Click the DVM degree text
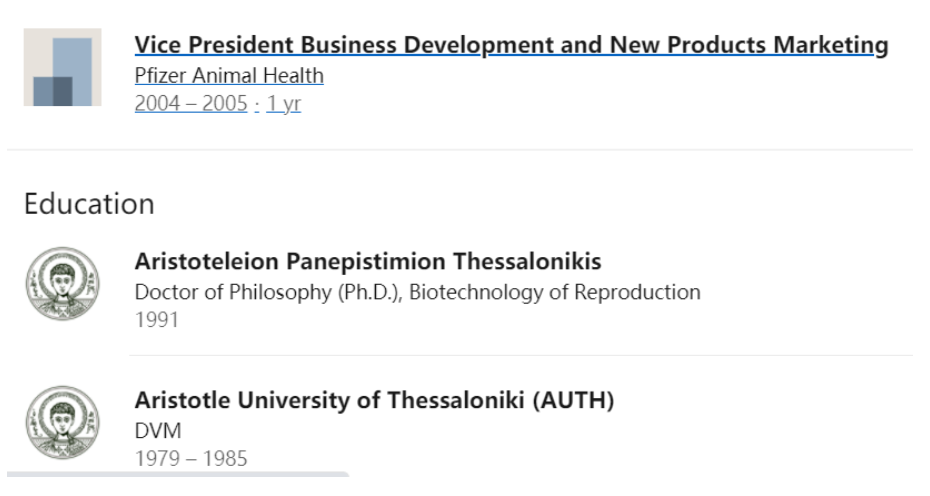This screenshot has height=496, width=930. coord(158,430)
